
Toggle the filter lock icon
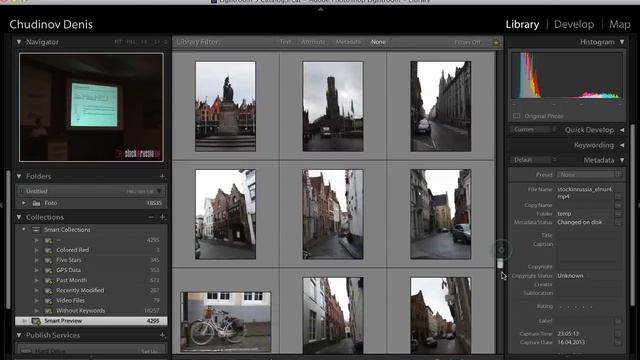(496, 42)
